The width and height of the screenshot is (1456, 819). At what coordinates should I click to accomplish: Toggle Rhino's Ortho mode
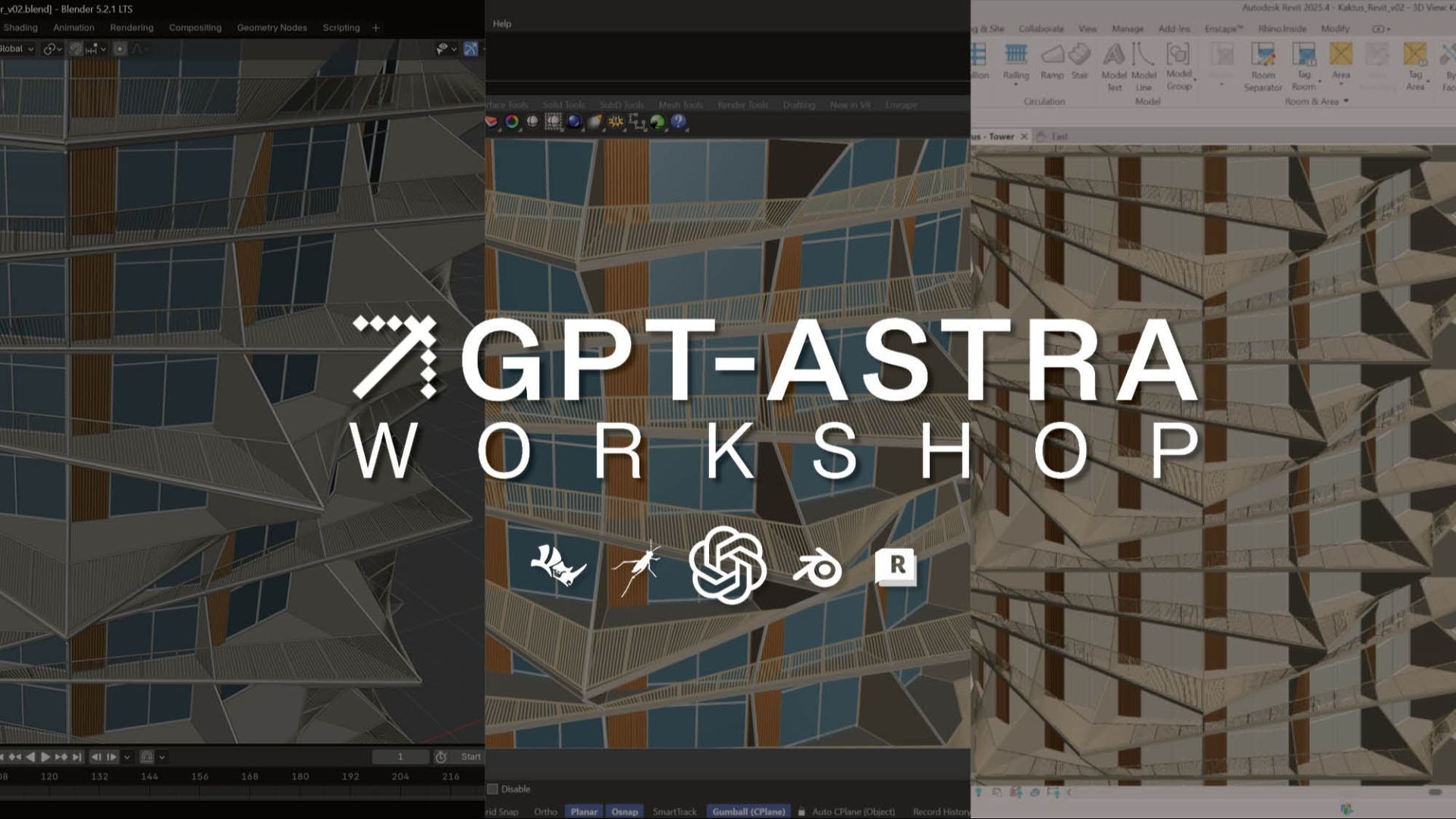tap(545, 811)
